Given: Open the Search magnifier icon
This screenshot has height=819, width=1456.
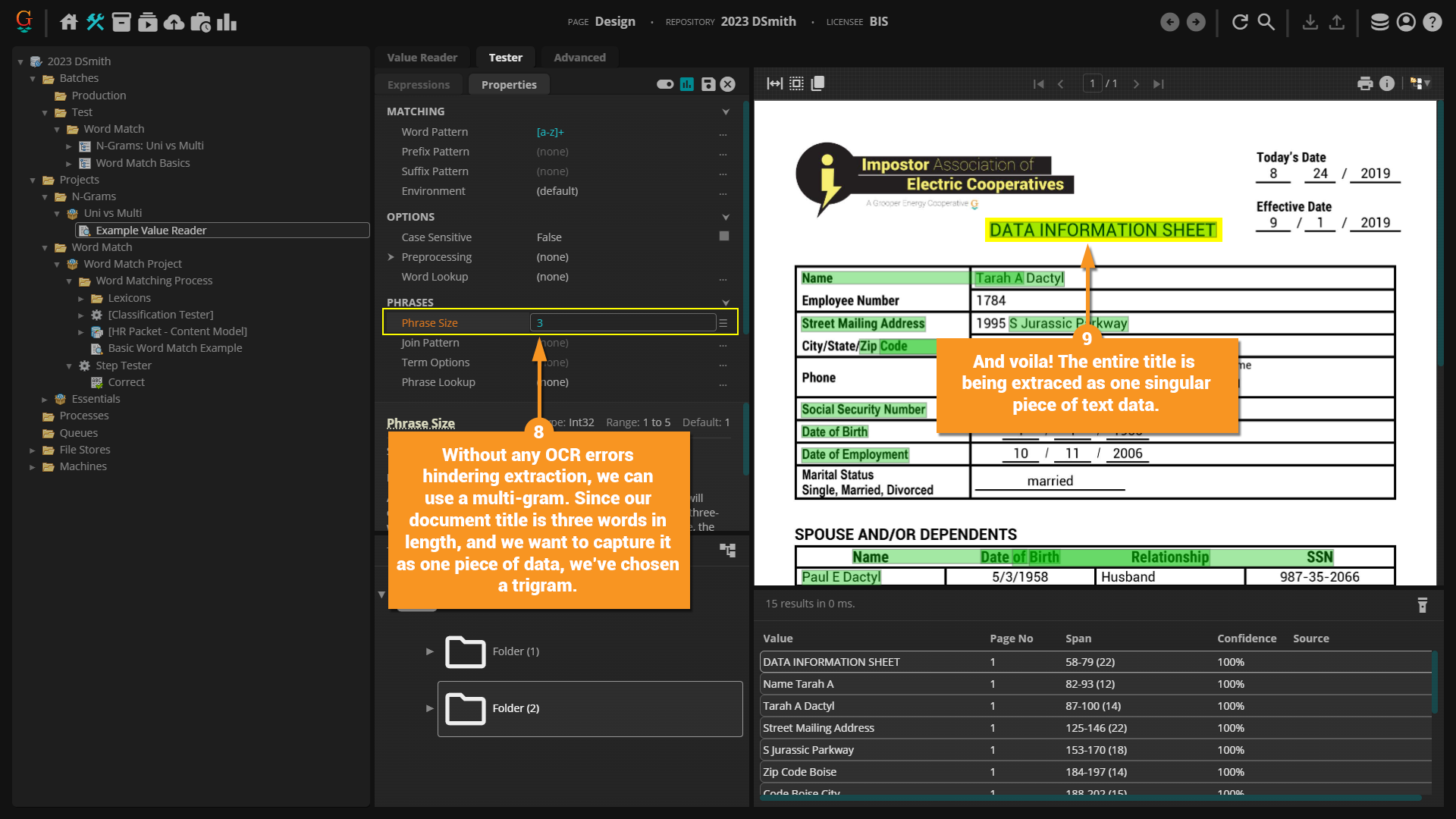Looking at the screenshot, I should 1266,22.
